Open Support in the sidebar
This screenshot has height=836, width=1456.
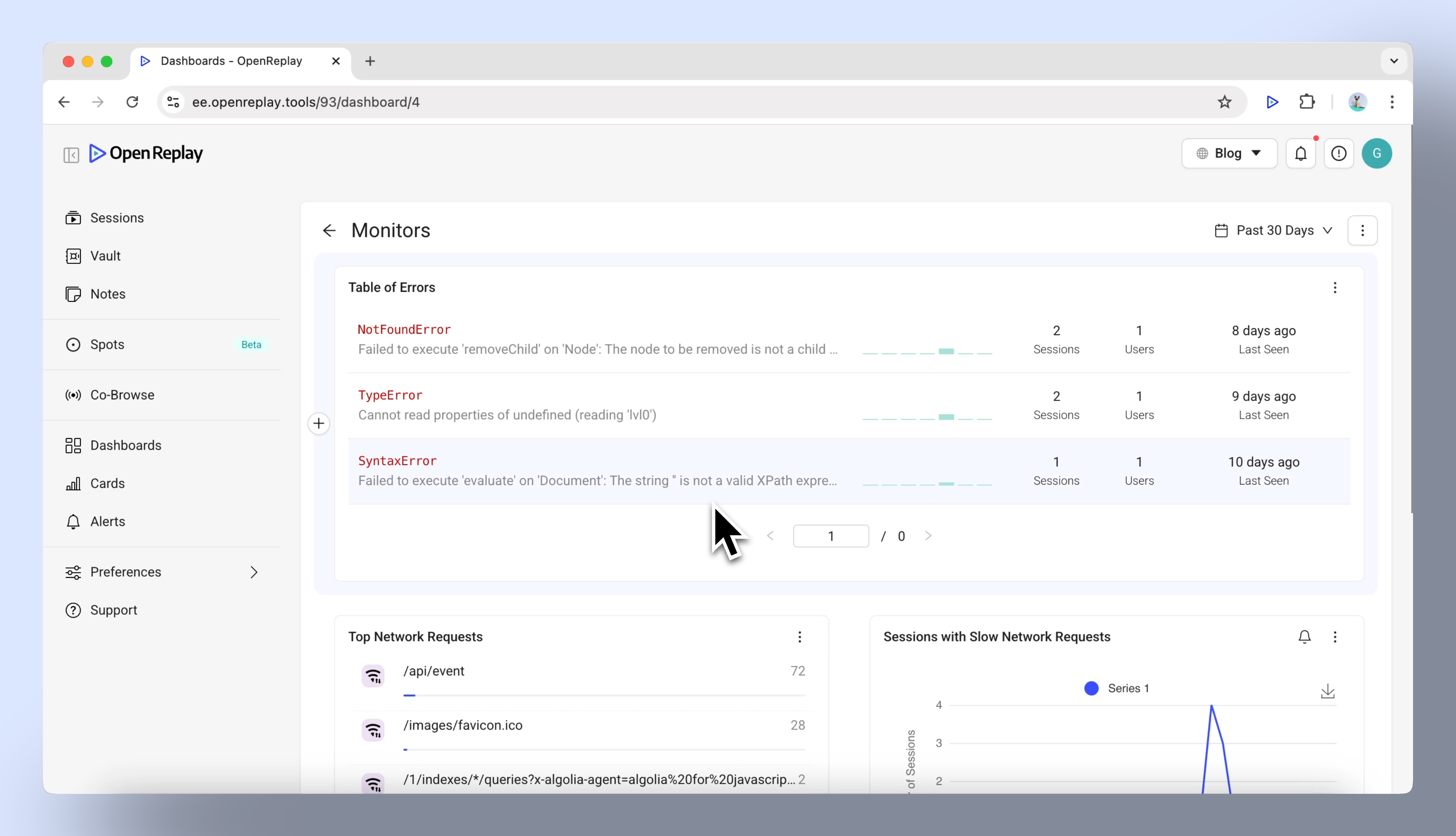pyautogui.click(x=162, y=610)
